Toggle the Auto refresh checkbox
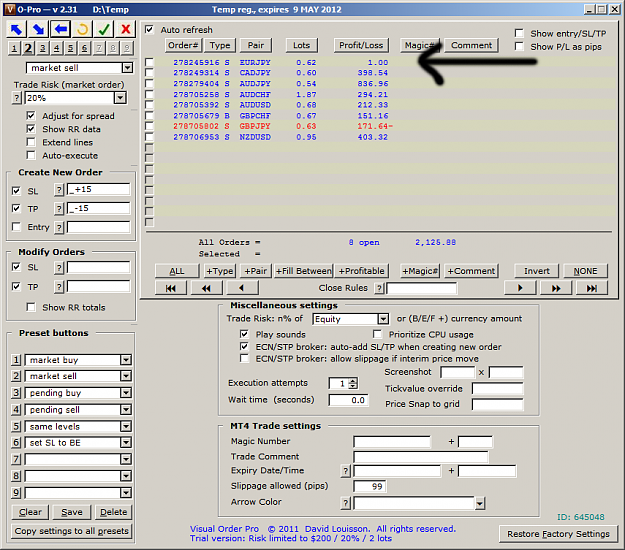 (x=149, y=29)
